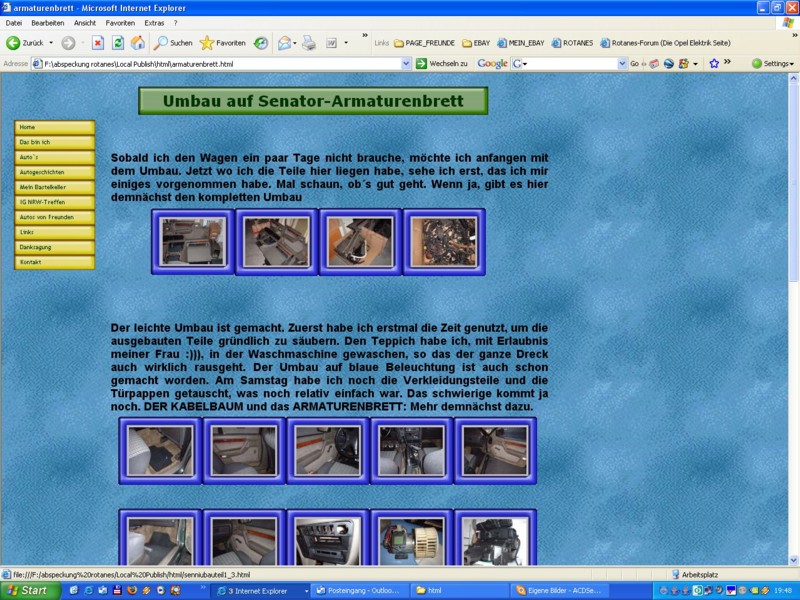Click the page scrollbar down arrow
Viewport: 800px width, 600px height.
794,560
